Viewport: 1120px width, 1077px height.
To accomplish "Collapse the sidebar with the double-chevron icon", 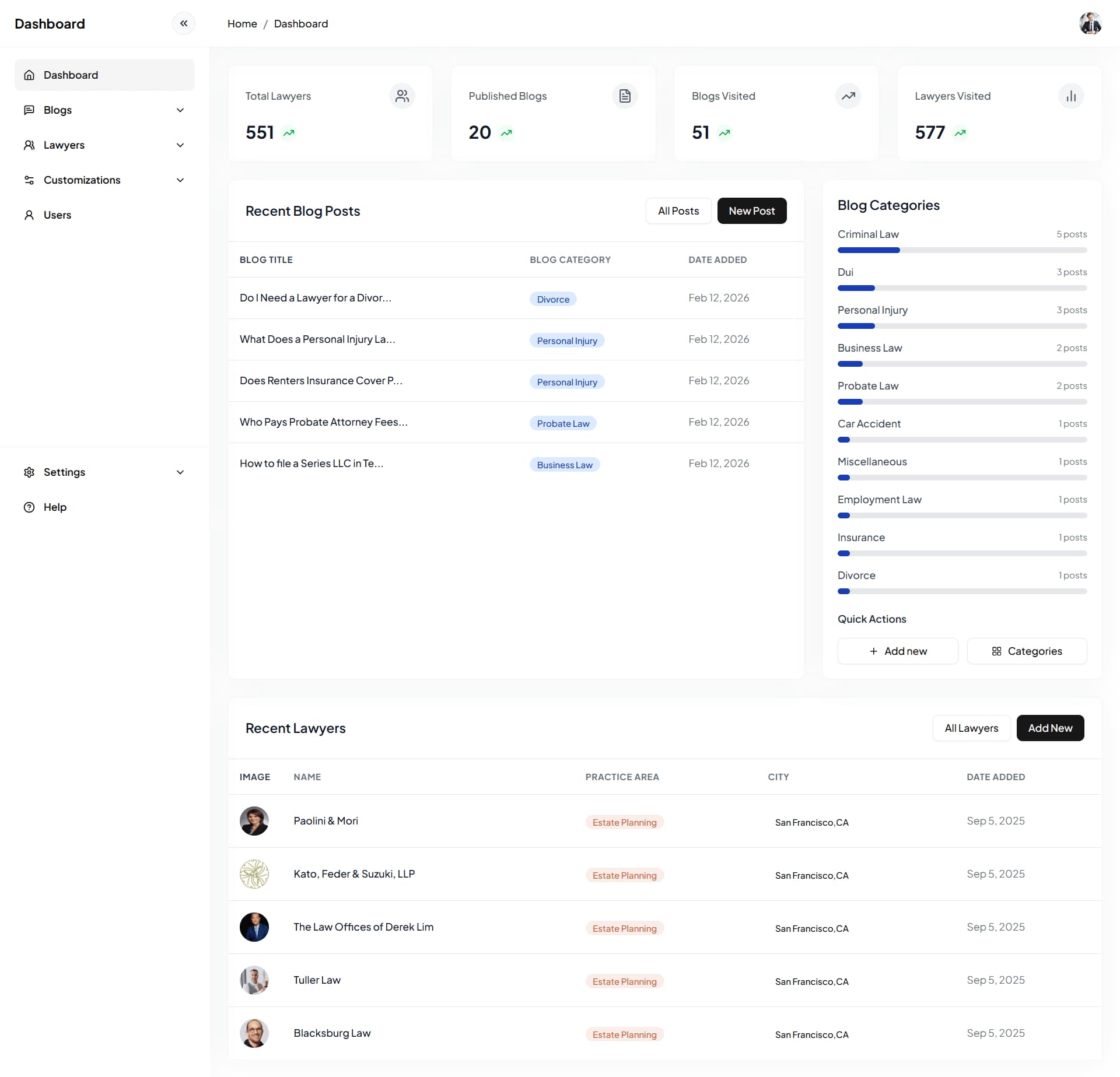I will tap(184, 23).
